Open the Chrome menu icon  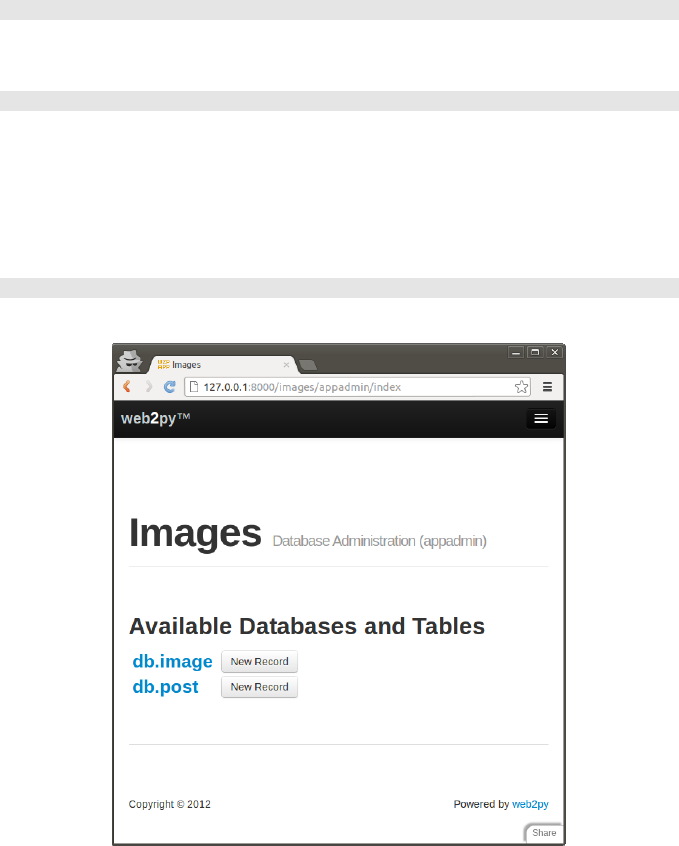point(547,387)
